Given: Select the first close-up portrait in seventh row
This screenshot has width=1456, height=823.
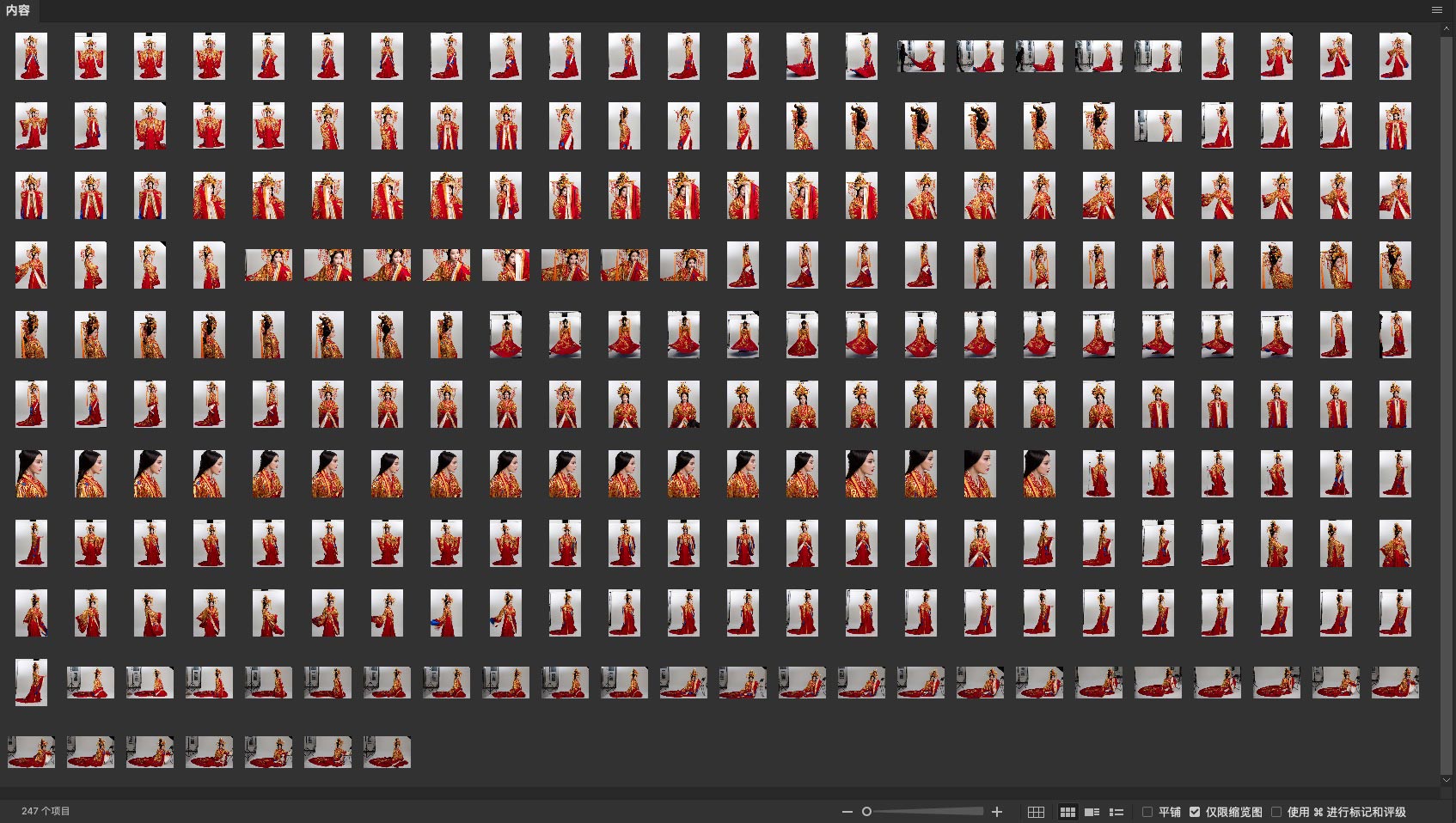Looking at the screenshot, I should [x=31, y=473].
